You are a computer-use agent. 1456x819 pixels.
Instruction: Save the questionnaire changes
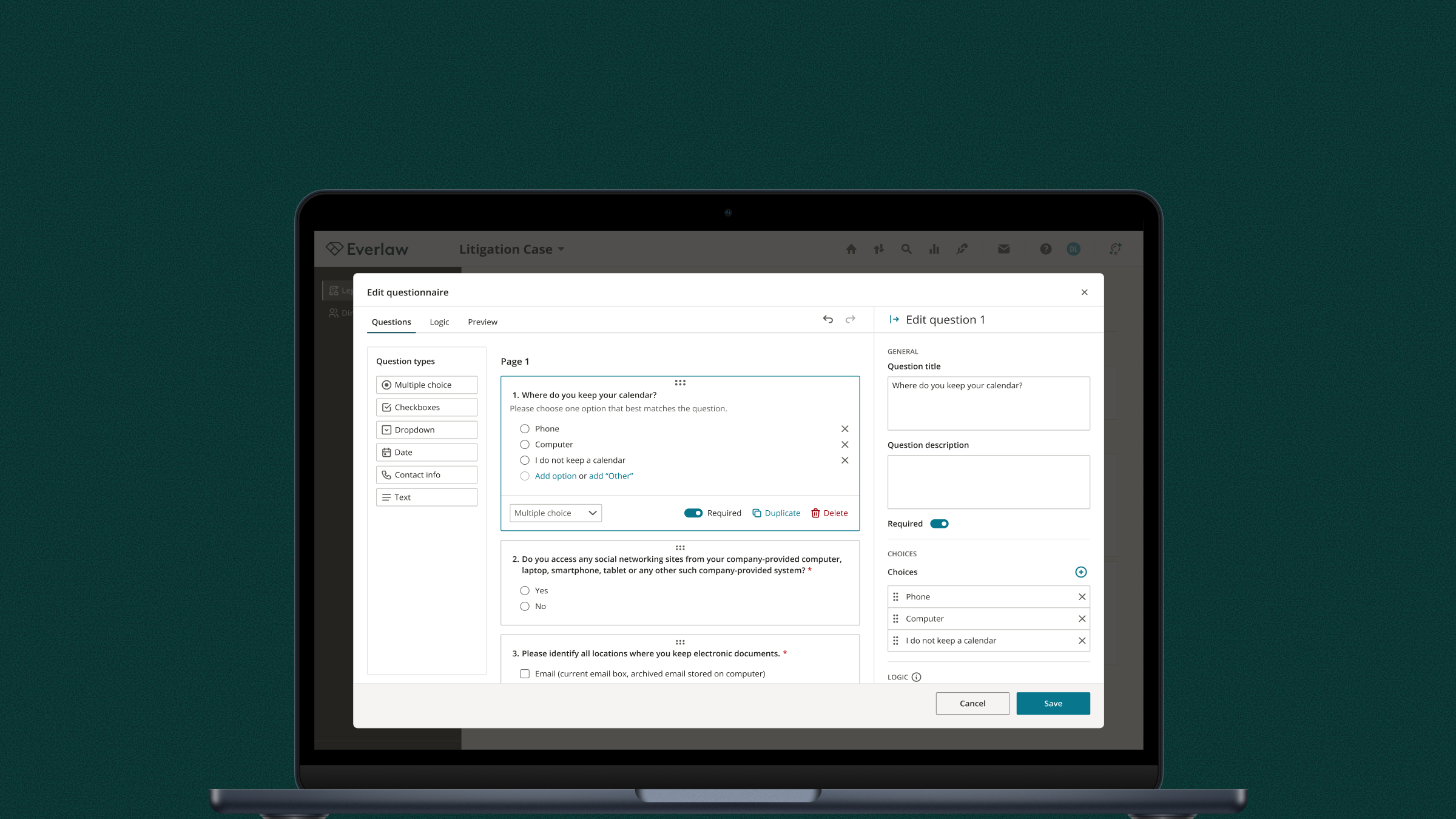(x=1053, y=703)
